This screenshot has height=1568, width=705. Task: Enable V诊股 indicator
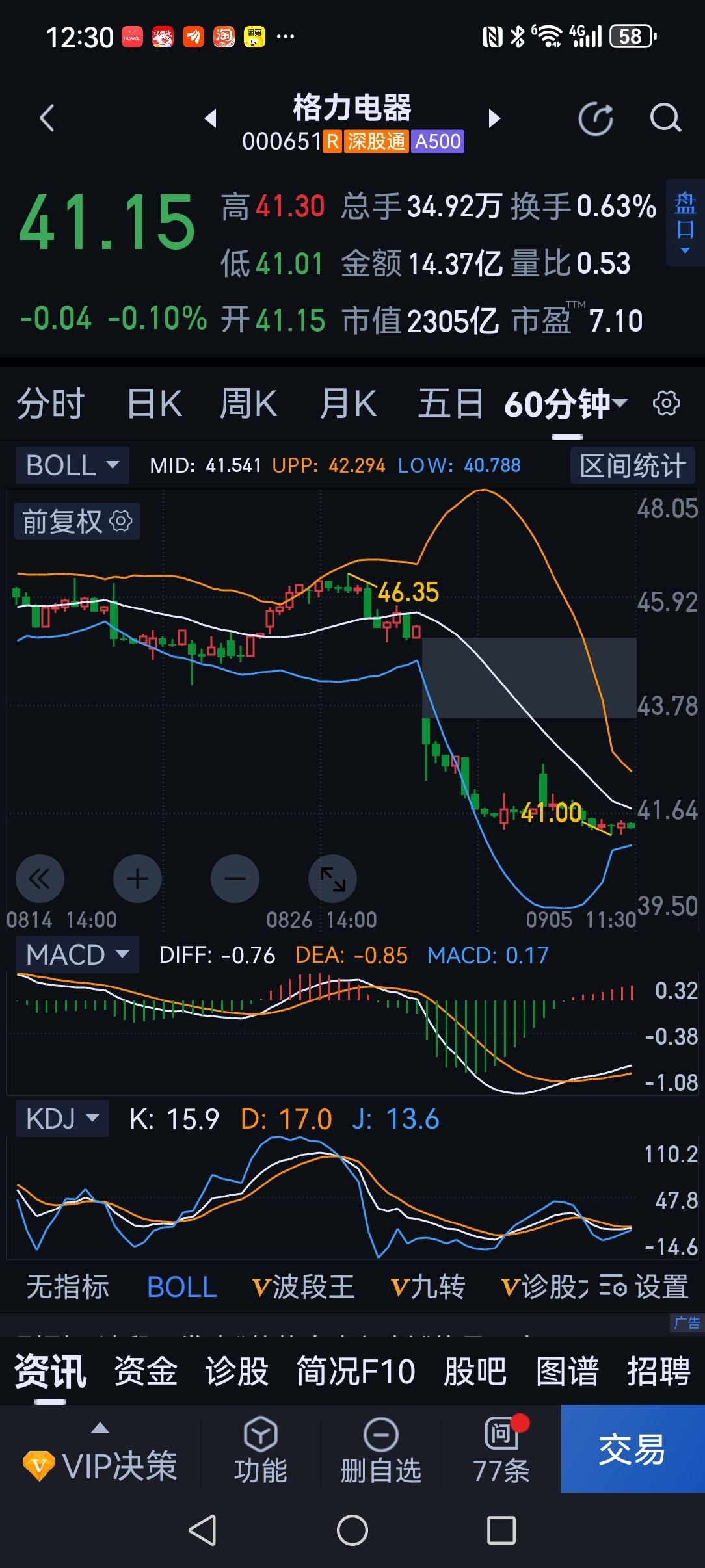545,1287
